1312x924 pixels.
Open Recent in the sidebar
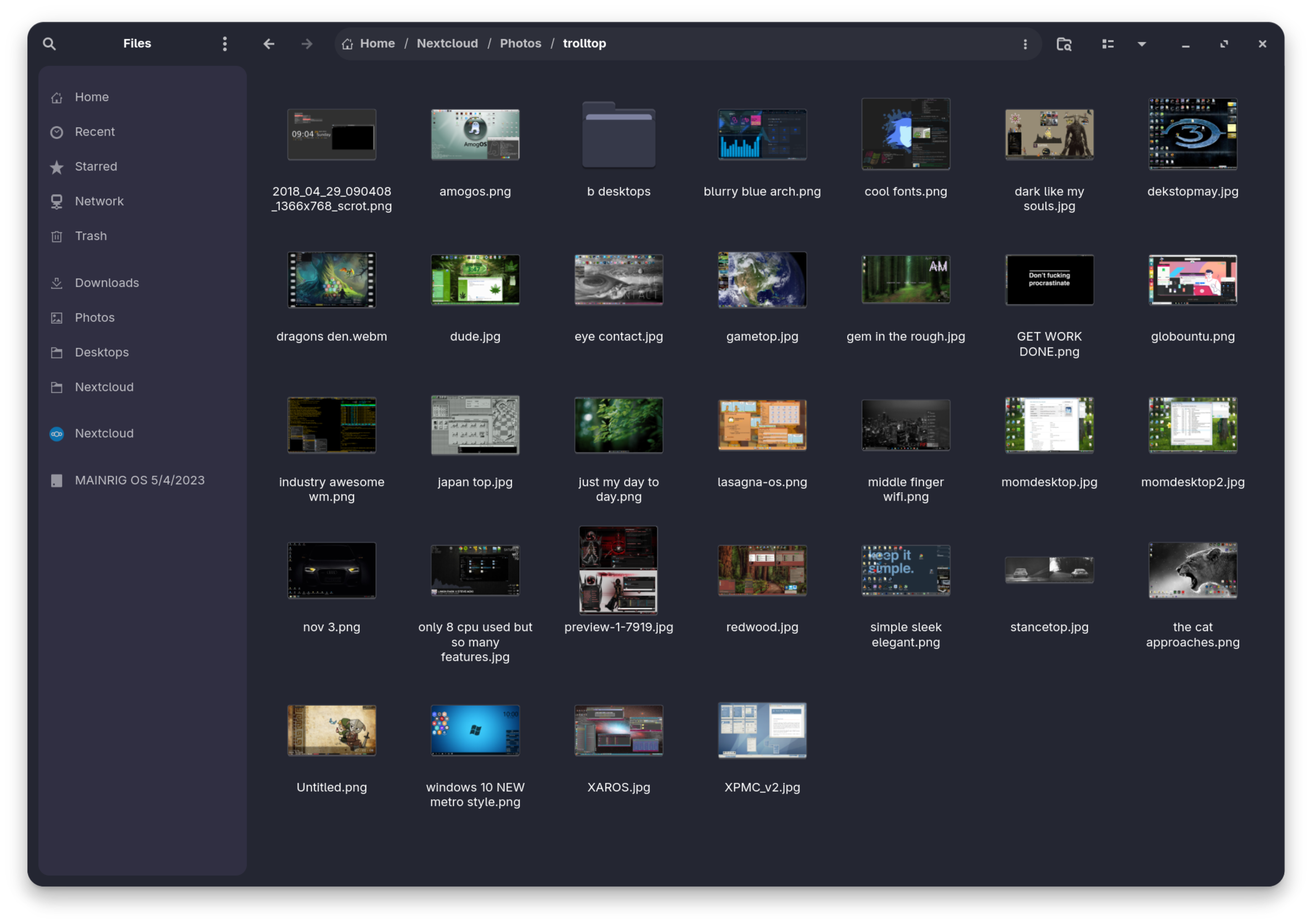click(x=142, y=132)
